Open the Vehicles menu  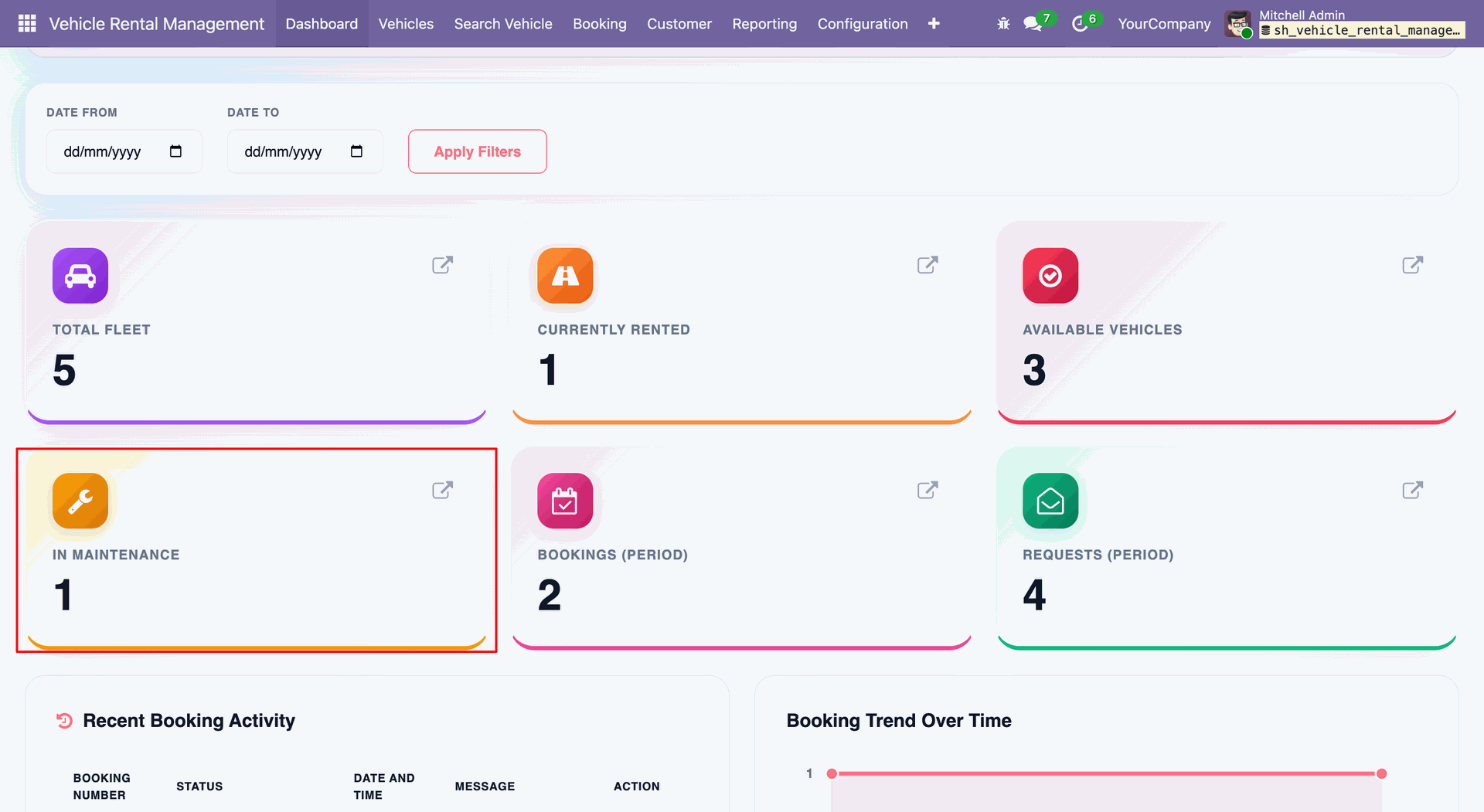pyautogui.click(x=406, y=23)
